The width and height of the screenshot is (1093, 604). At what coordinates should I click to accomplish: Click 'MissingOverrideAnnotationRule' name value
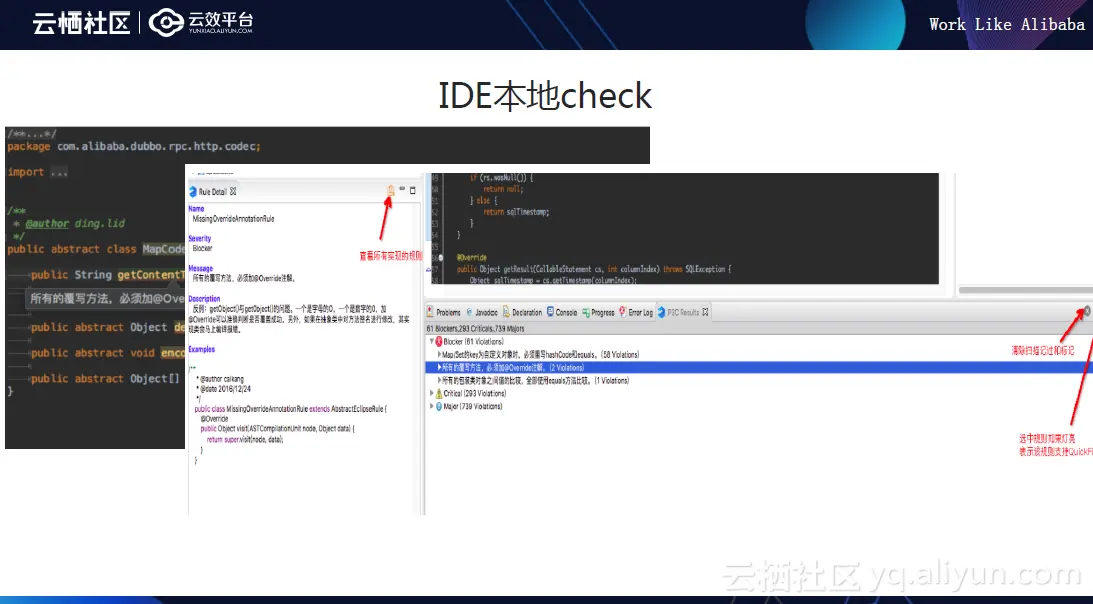[x=234, y=219]
